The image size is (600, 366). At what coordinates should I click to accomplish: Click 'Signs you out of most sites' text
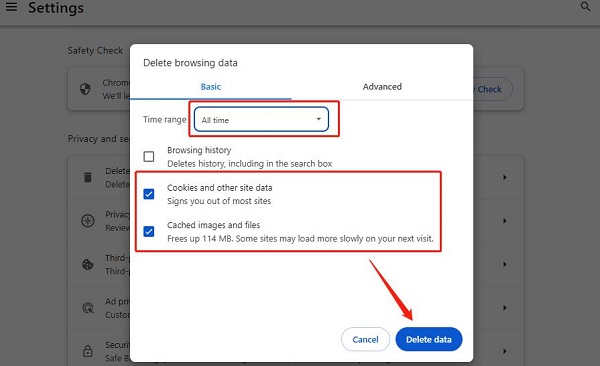[219, 201]
